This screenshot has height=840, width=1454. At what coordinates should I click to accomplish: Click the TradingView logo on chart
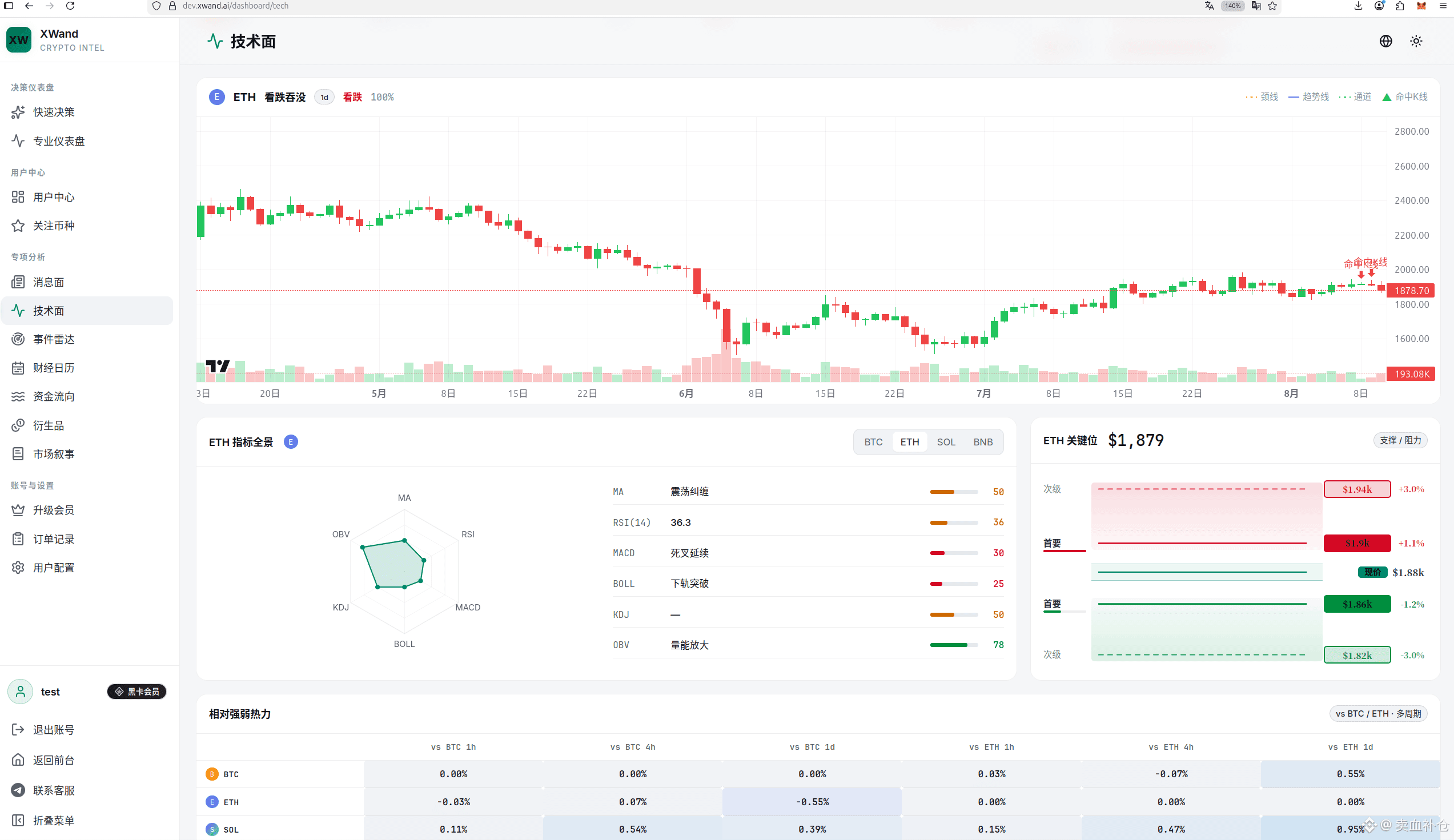pyautogui.click(x=218, y=366)
